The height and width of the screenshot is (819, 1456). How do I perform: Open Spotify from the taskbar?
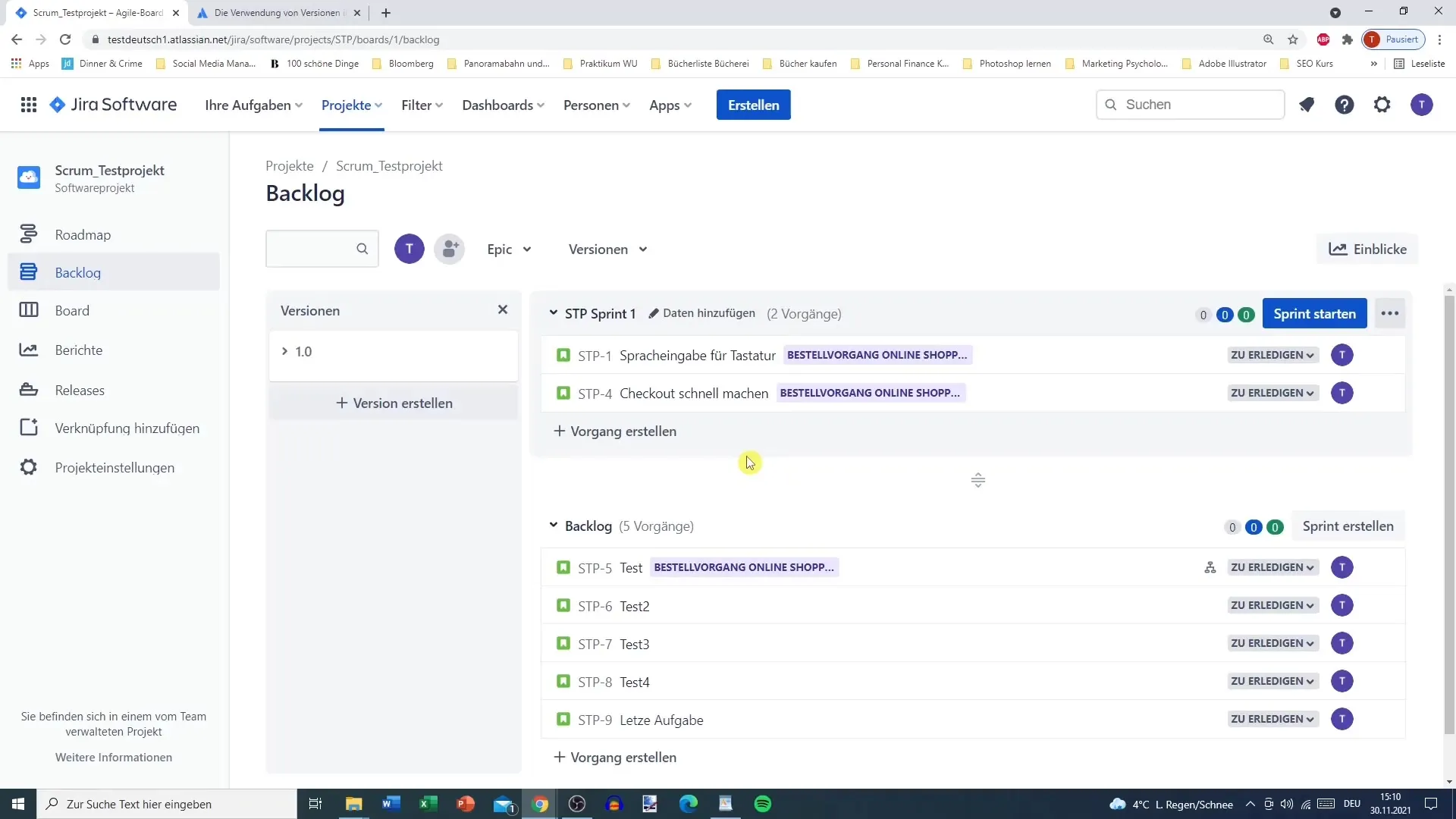763,804
